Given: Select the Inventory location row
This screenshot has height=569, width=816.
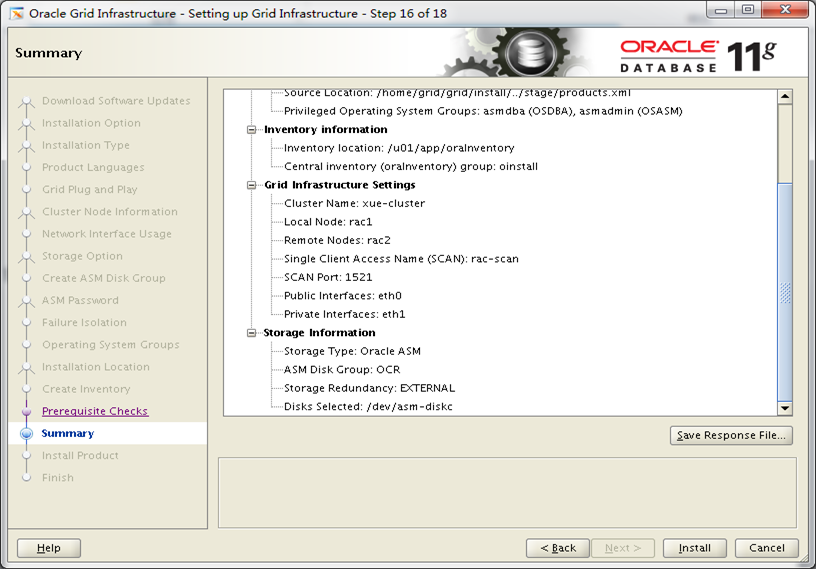Looking at the screenshot, I should point(399,148).
